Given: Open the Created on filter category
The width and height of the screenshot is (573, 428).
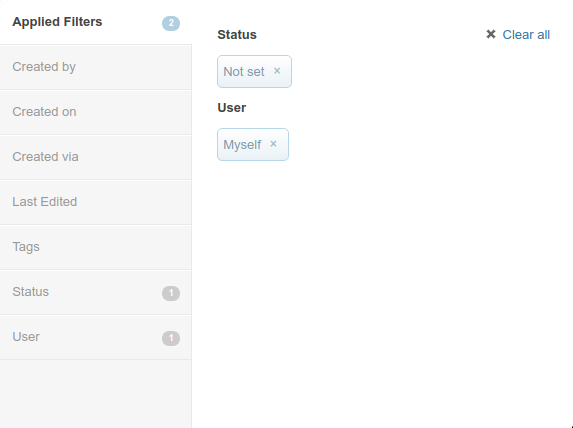Looking at the screenshot, I should [x=96, y=112].
